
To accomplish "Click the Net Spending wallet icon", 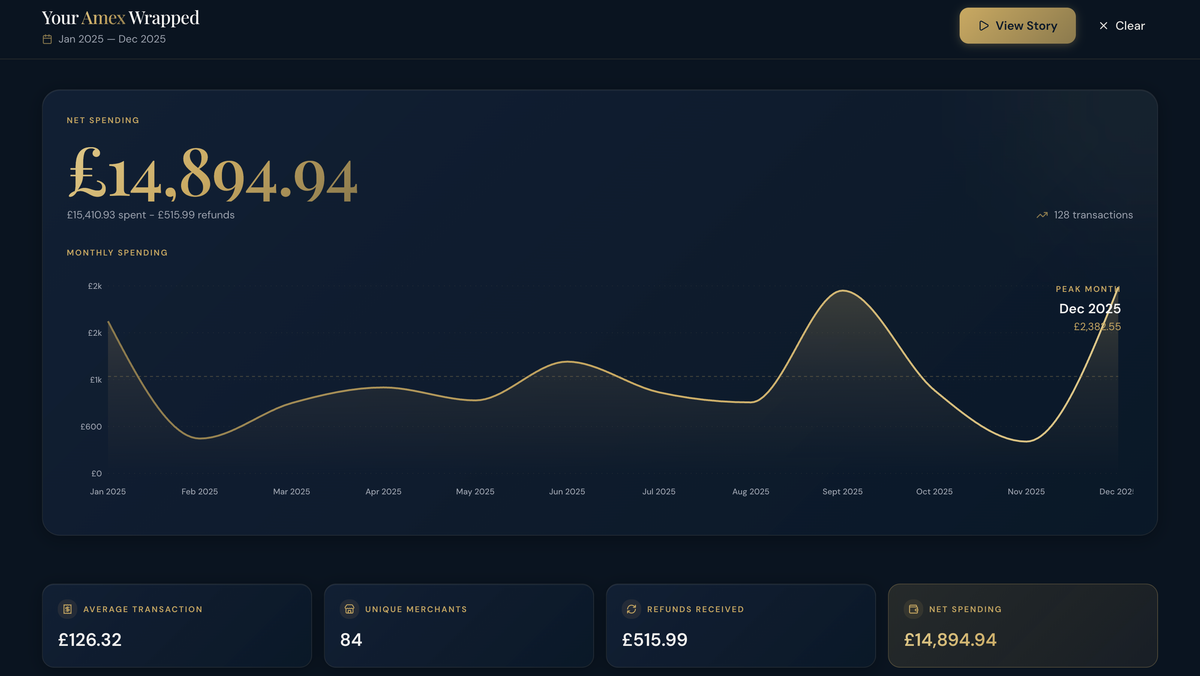I will click(x=913, y=609).
